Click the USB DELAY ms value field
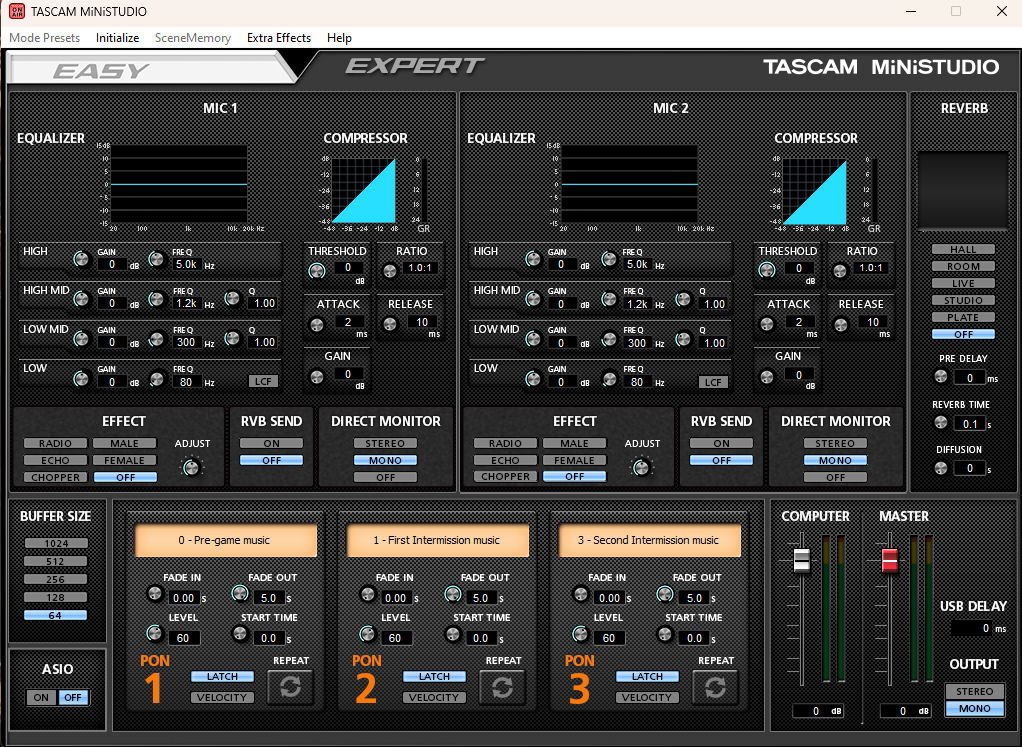The height and width of the screenshot is (747, 1022). click(972, 628)
